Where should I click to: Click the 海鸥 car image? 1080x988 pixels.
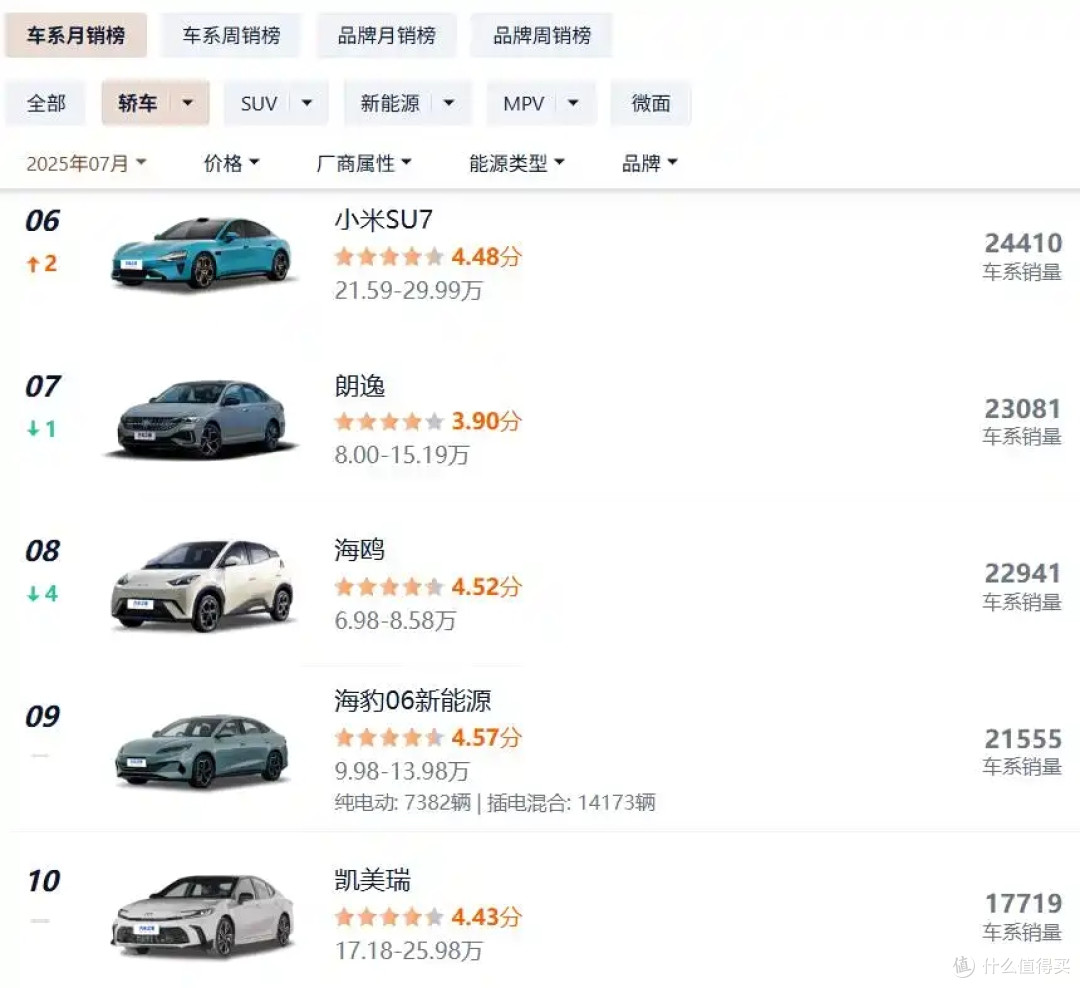click(x=202, y=586)
